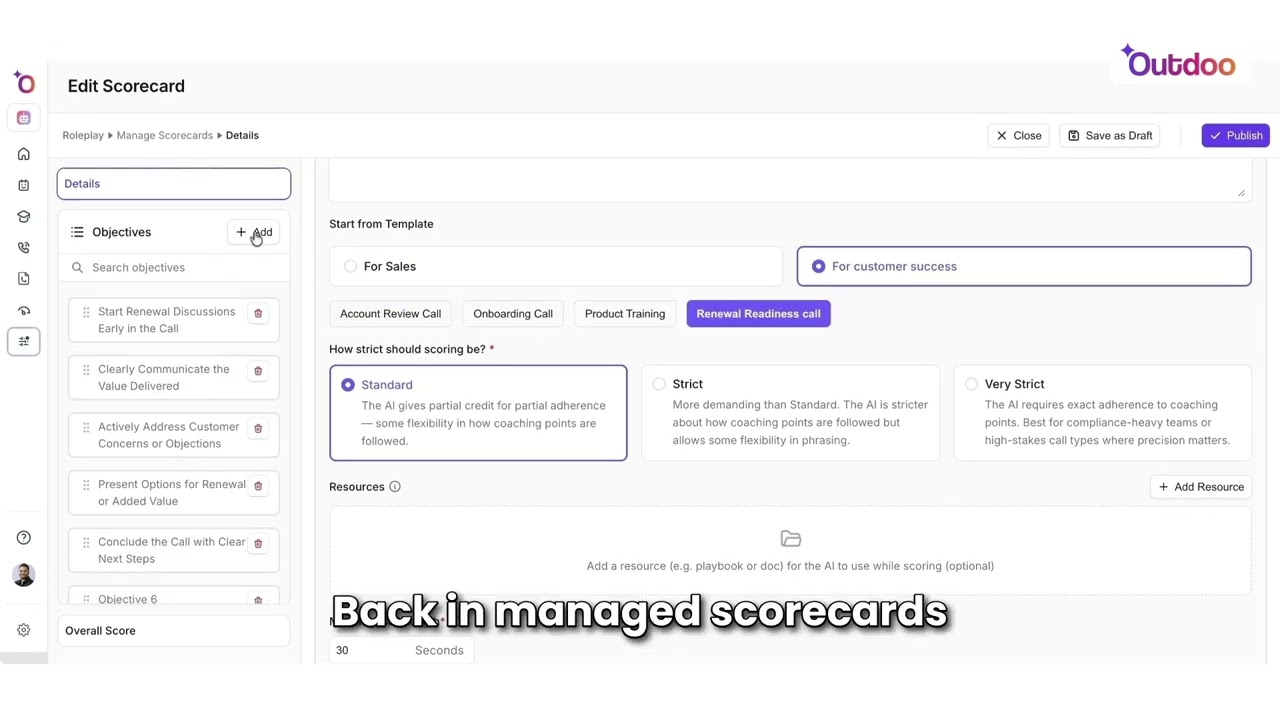Open the settings gear in sidebar
The image size is (1280, 720).
[24, 630]
